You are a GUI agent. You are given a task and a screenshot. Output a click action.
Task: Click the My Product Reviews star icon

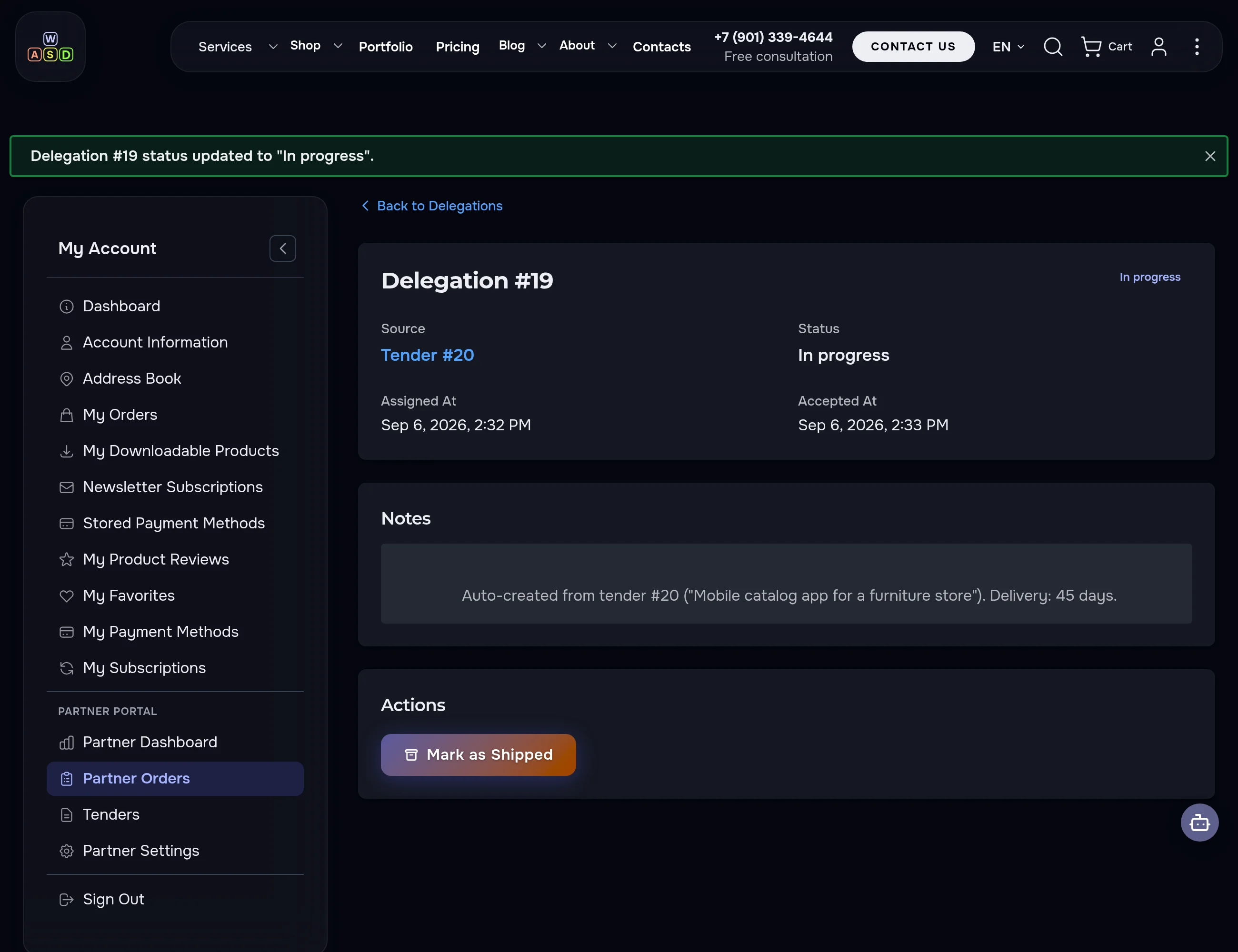[66, 559]
